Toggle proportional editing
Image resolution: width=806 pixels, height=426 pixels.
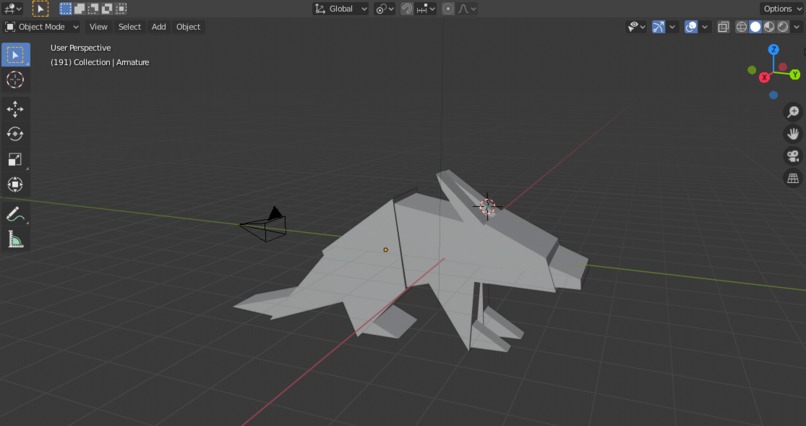[448, 9]
